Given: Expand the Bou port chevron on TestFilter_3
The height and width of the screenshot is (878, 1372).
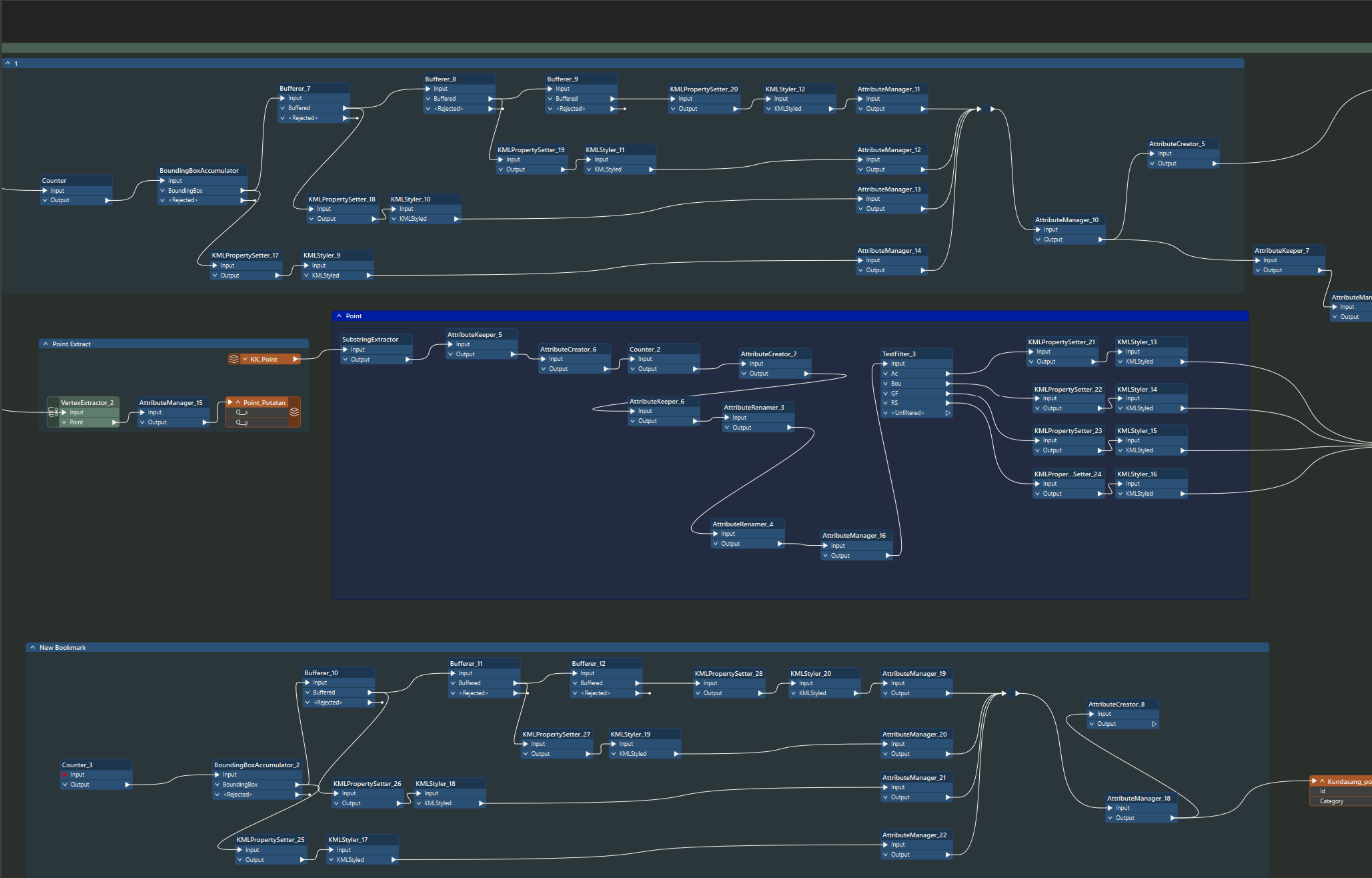Looking at the screenshot, I should click(885, 383).
